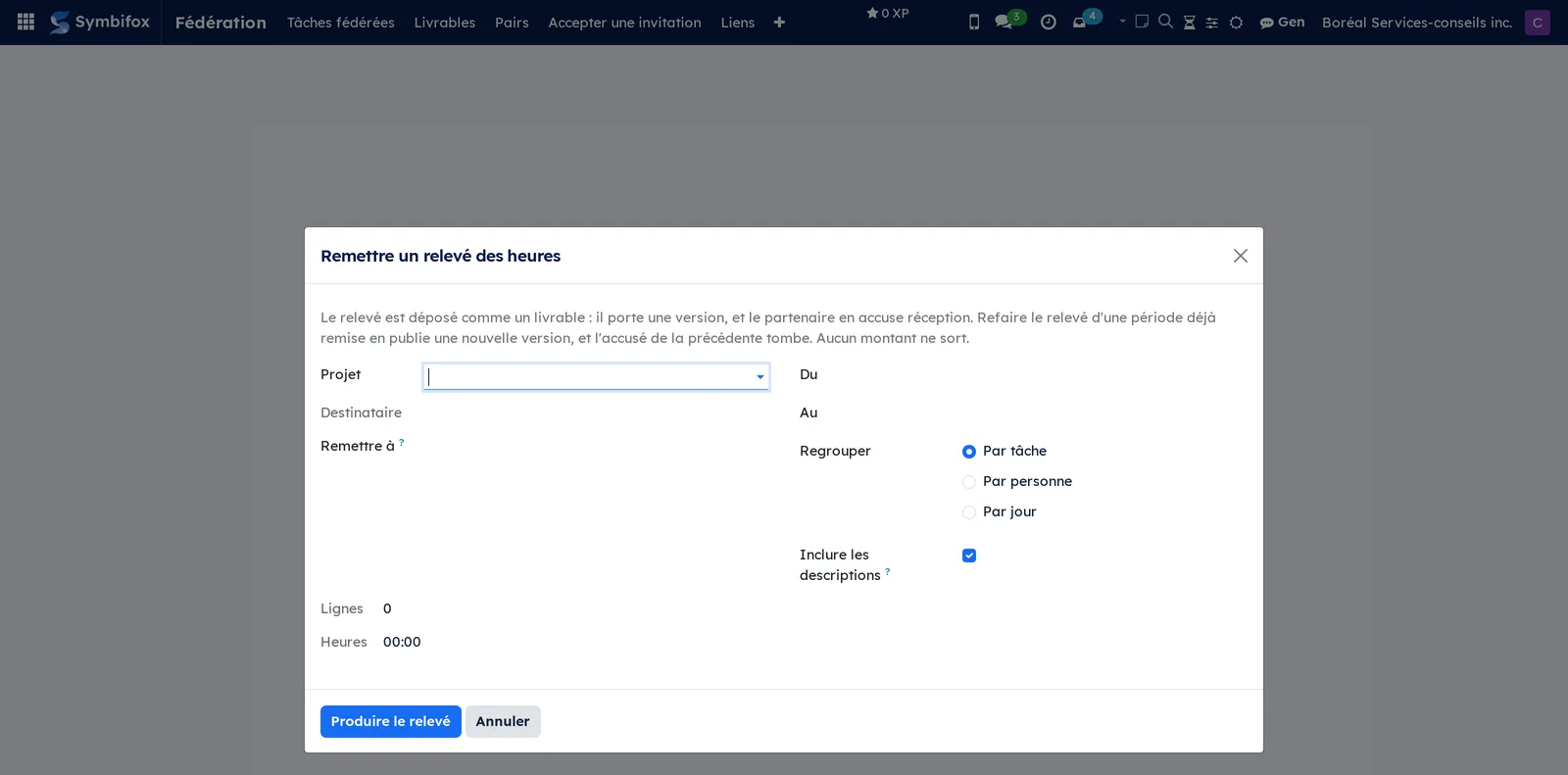Click the plus icon after Liens
This screenshot has width=1568, height=775.
tap(779, 23)
